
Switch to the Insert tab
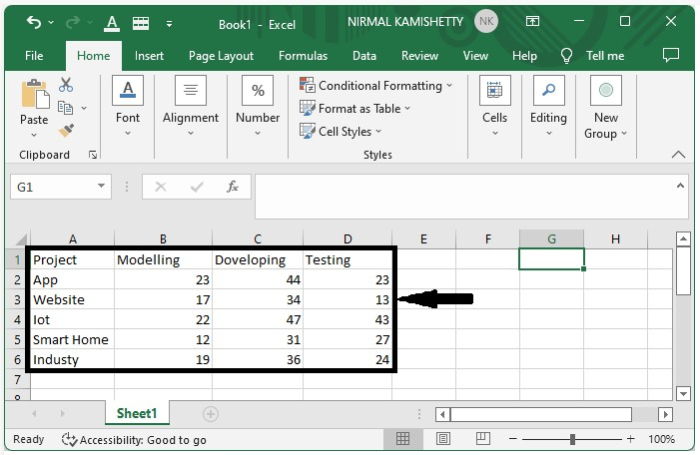pos(149,56)
